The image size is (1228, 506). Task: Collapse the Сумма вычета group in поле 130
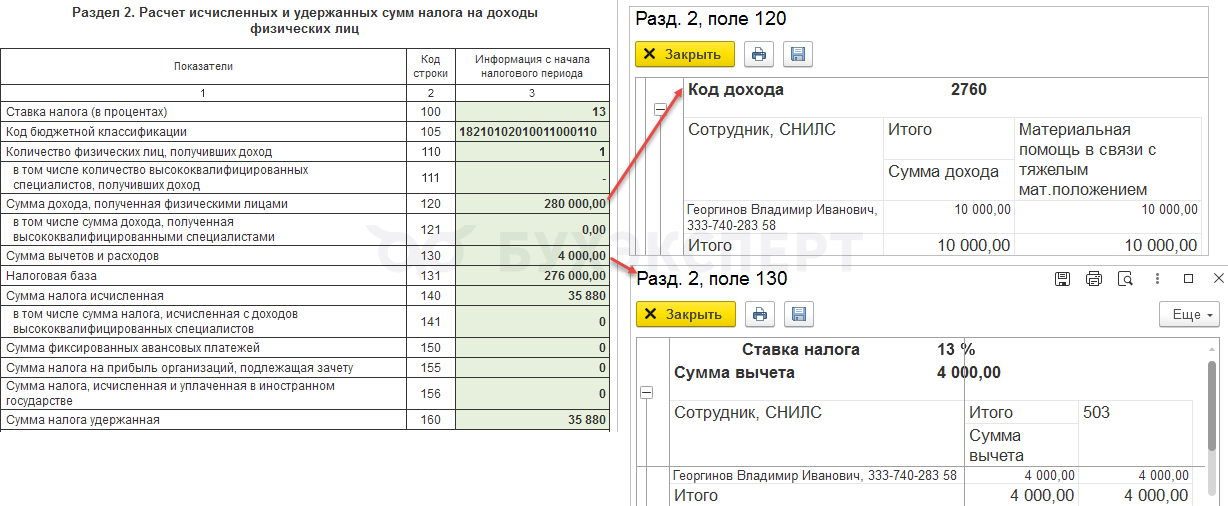pyautogui.click(x=646, y=394)
